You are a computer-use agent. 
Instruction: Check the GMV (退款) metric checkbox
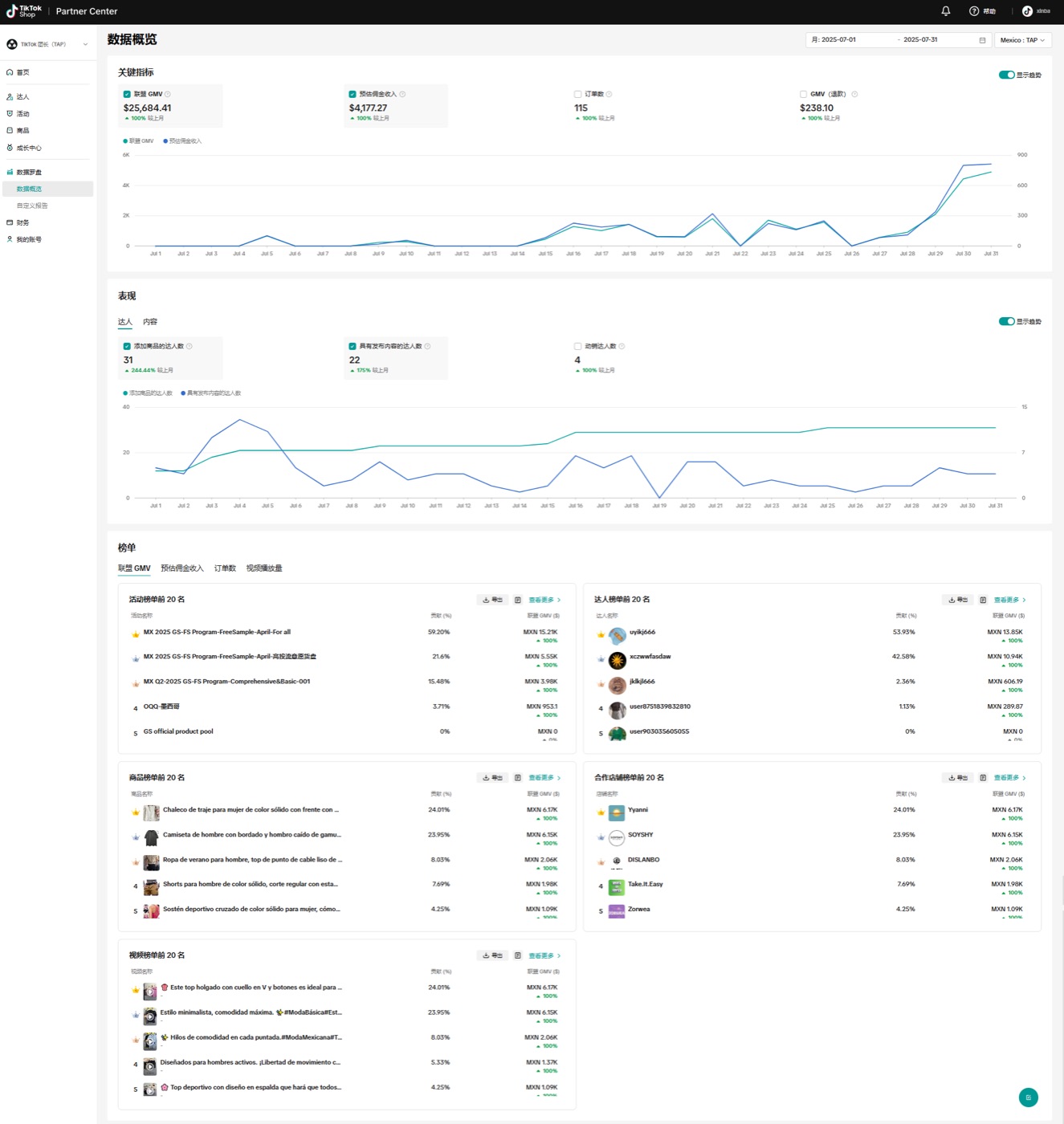804,94
